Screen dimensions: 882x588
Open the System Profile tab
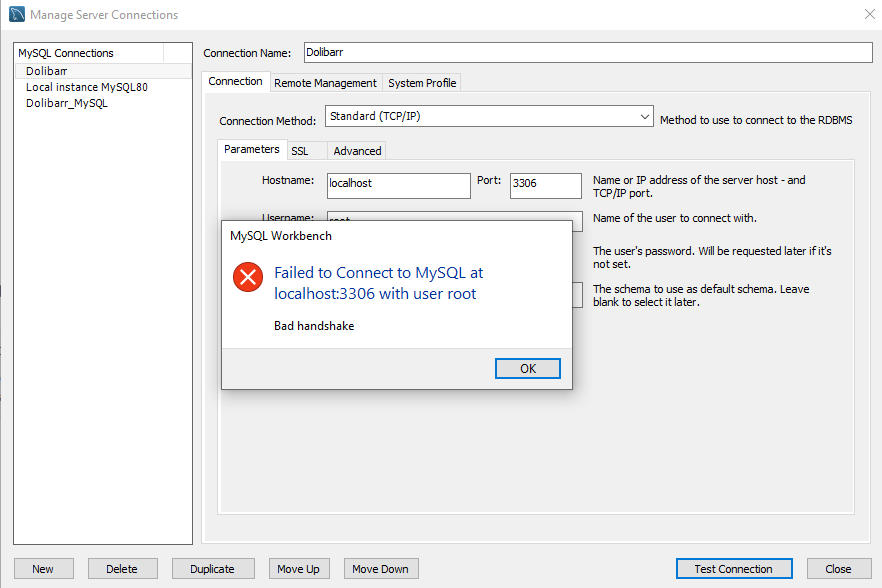pyautogui.click(x=422, y=83)
